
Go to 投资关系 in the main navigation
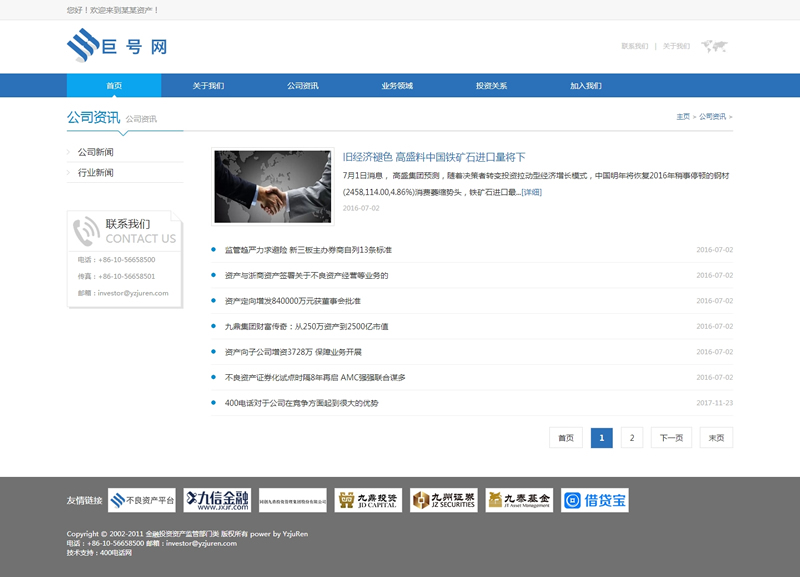(x=491, y=86)
